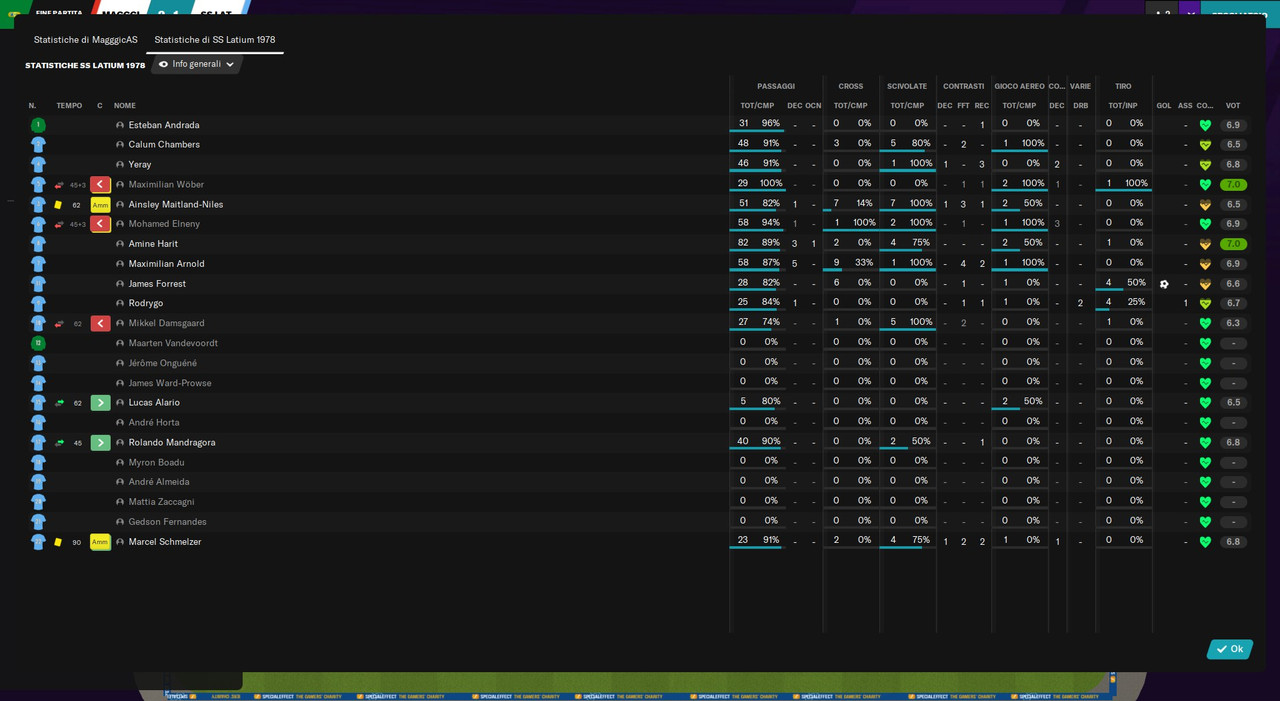Click the yellow card icon in Ainsley Maitland-Niles' row
This screenshot has width=1280, height=701.
(x=58, y=205)
